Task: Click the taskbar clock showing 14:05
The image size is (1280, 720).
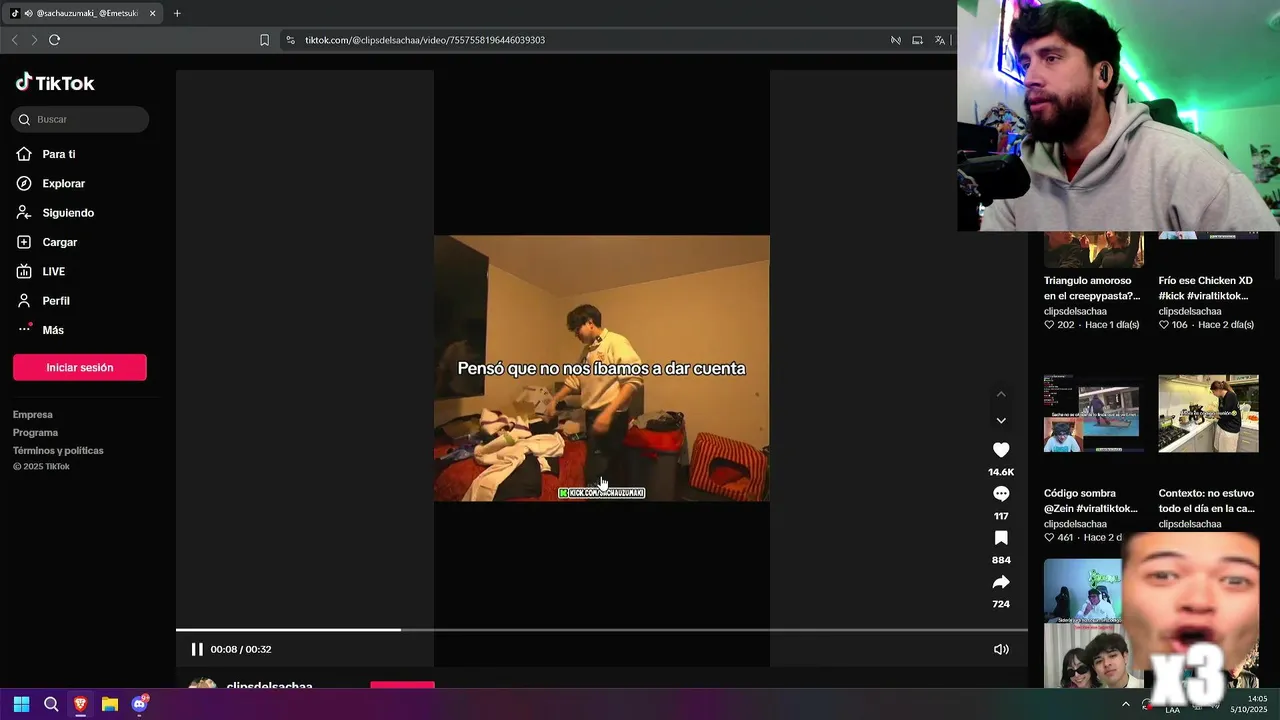Action: pos(1249,704)
